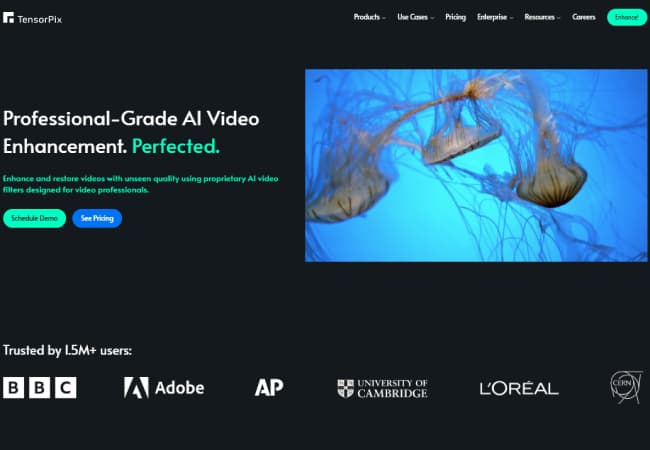Click the BBC logo
Screen dimensions: 650x450
(x=39, y=387)
